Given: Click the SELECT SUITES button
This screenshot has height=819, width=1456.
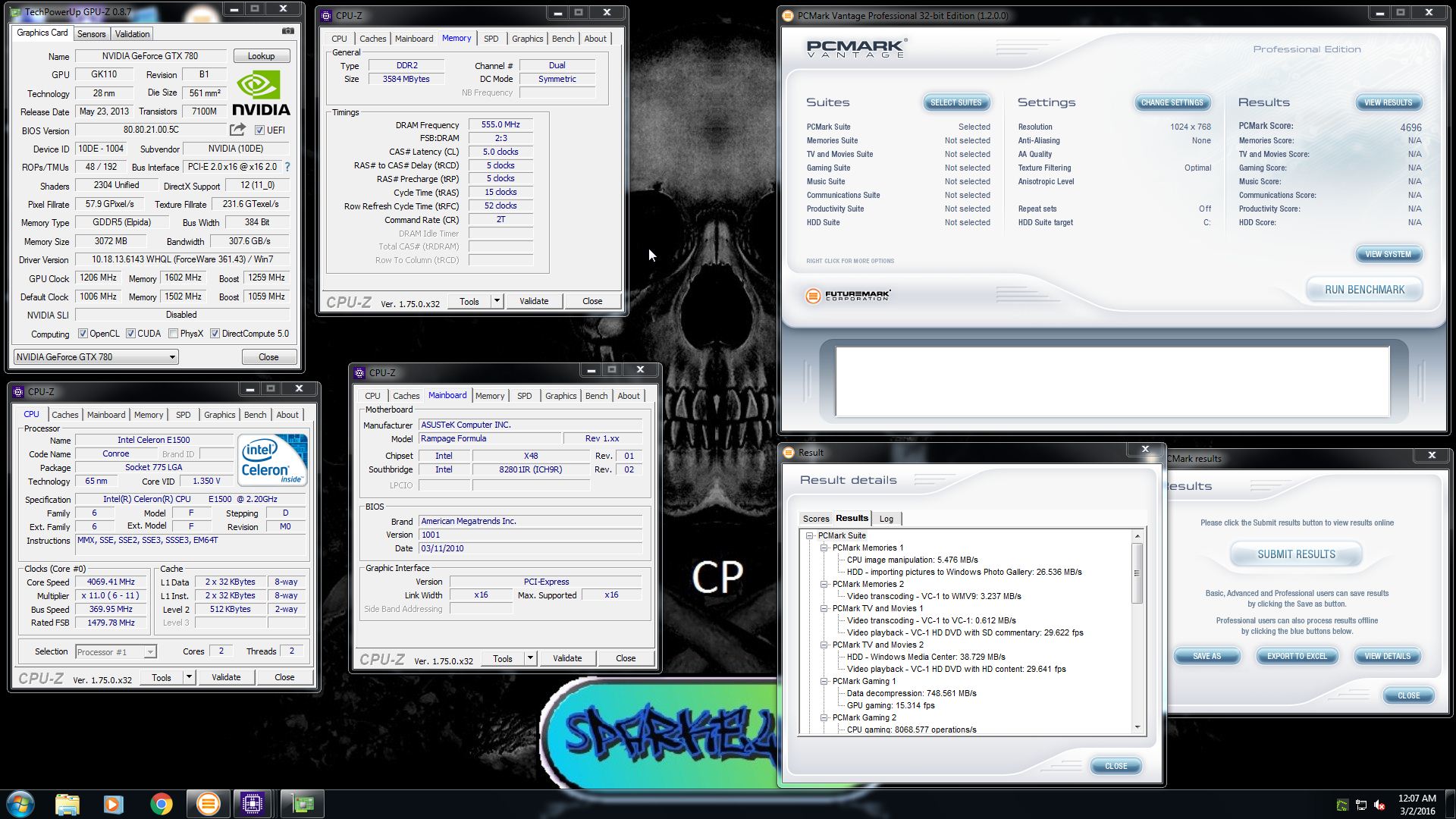Looking at the screenshot, I should pyautogui.click(x=955, y=102).
